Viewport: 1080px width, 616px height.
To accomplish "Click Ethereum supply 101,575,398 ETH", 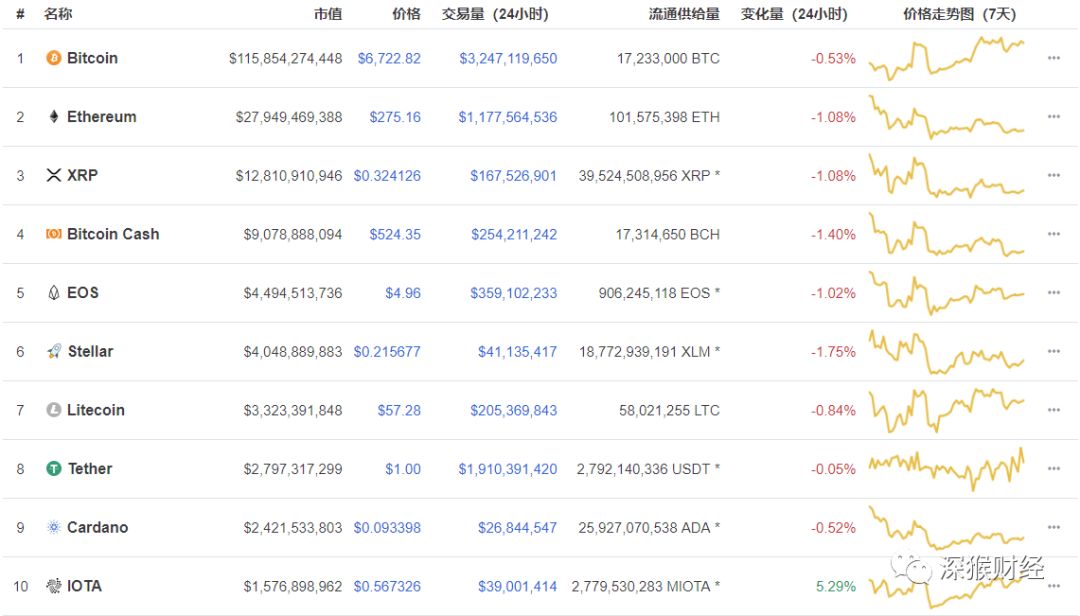I will tap(665, 117).
